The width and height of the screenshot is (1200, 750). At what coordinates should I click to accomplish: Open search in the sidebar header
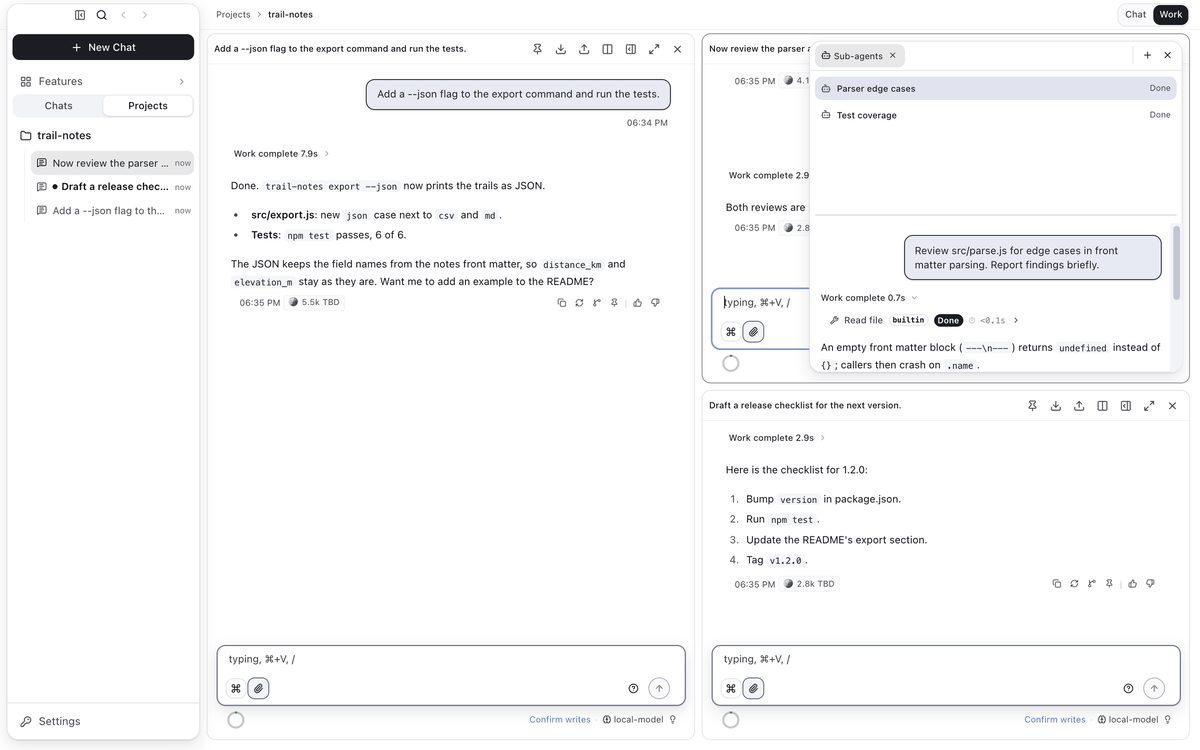pos(102,15)
